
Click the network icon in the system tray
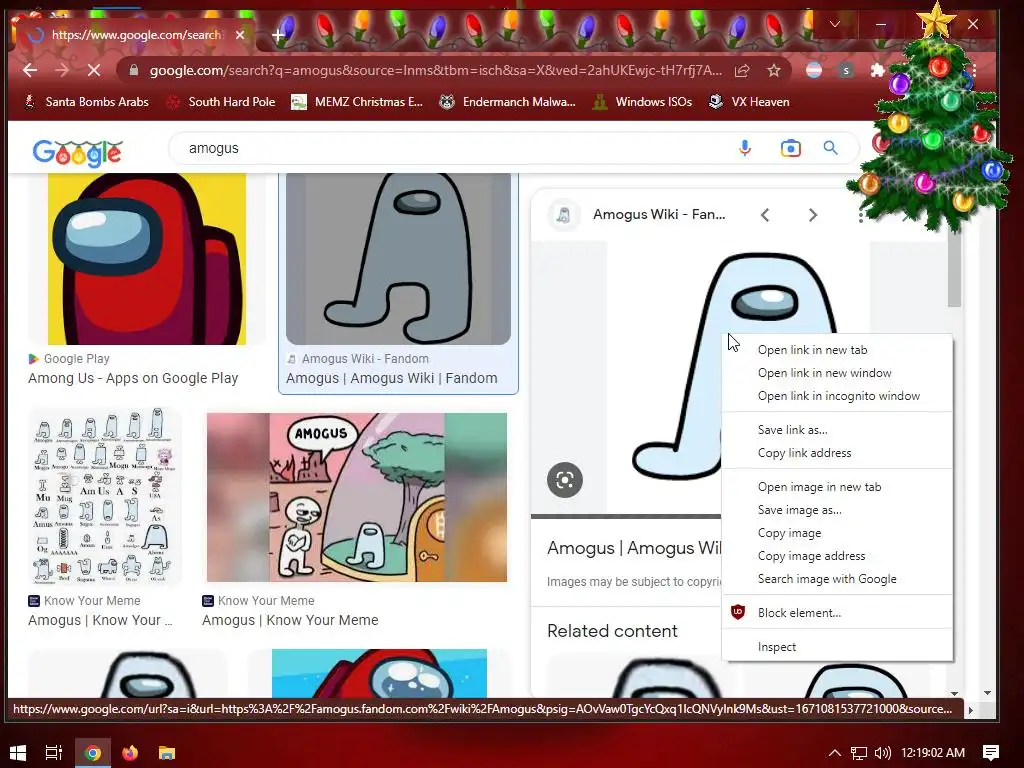[x=858, y=753]
